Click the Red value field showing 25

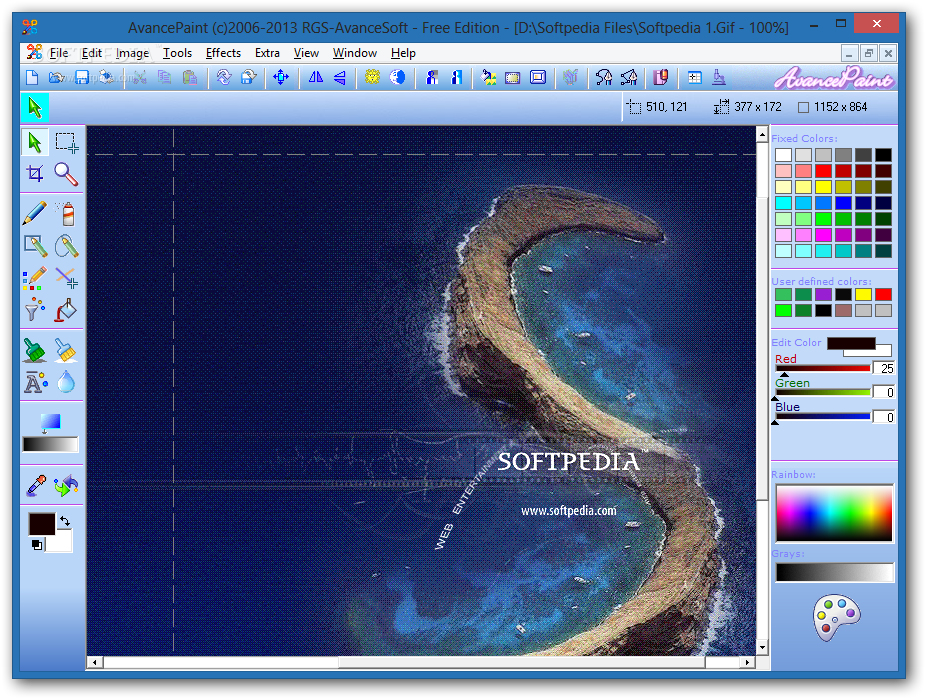(x=883, y=368)
